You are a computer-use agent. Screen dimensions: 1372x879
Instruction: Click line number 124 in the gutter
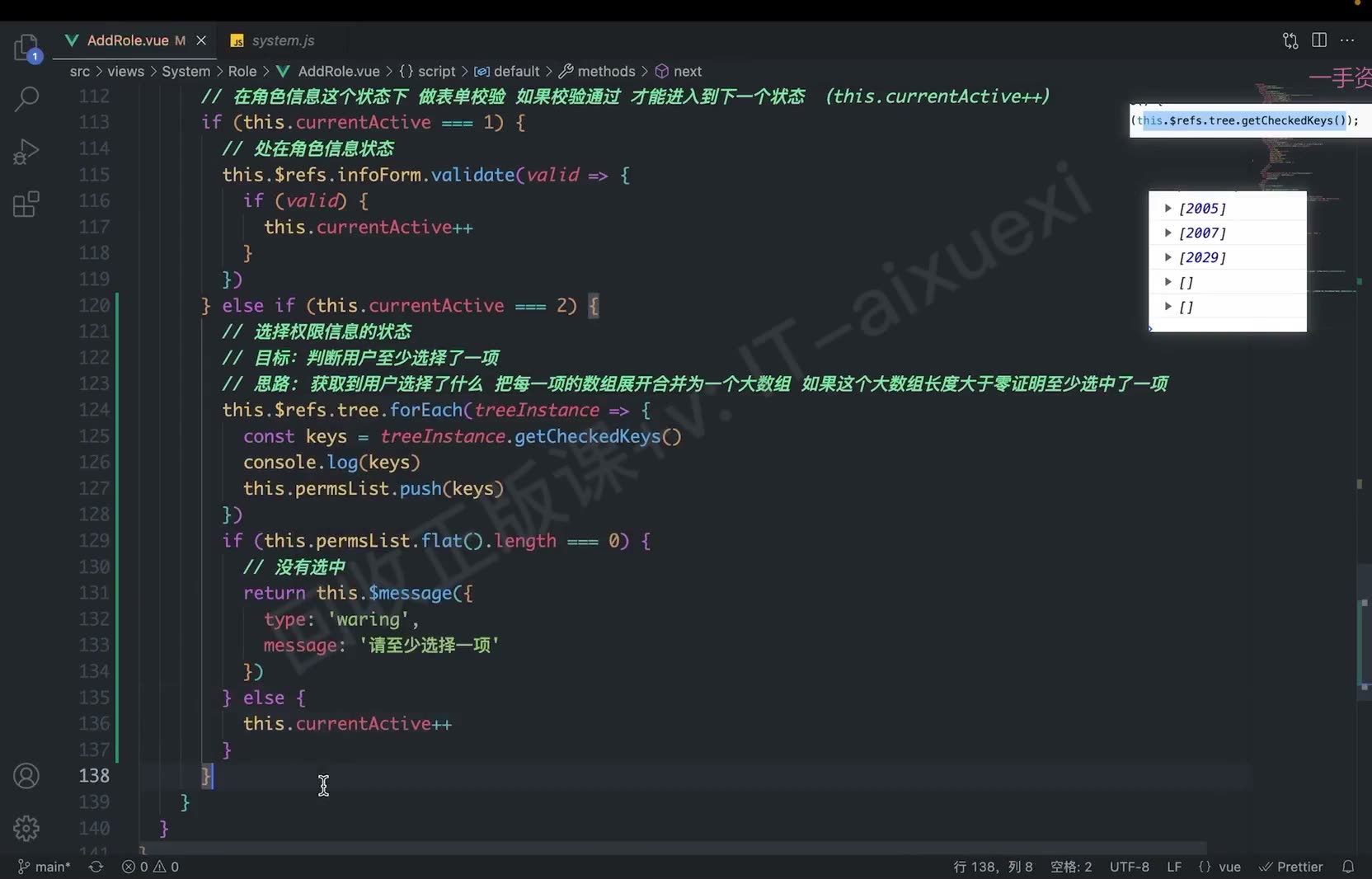click(94, 410)
